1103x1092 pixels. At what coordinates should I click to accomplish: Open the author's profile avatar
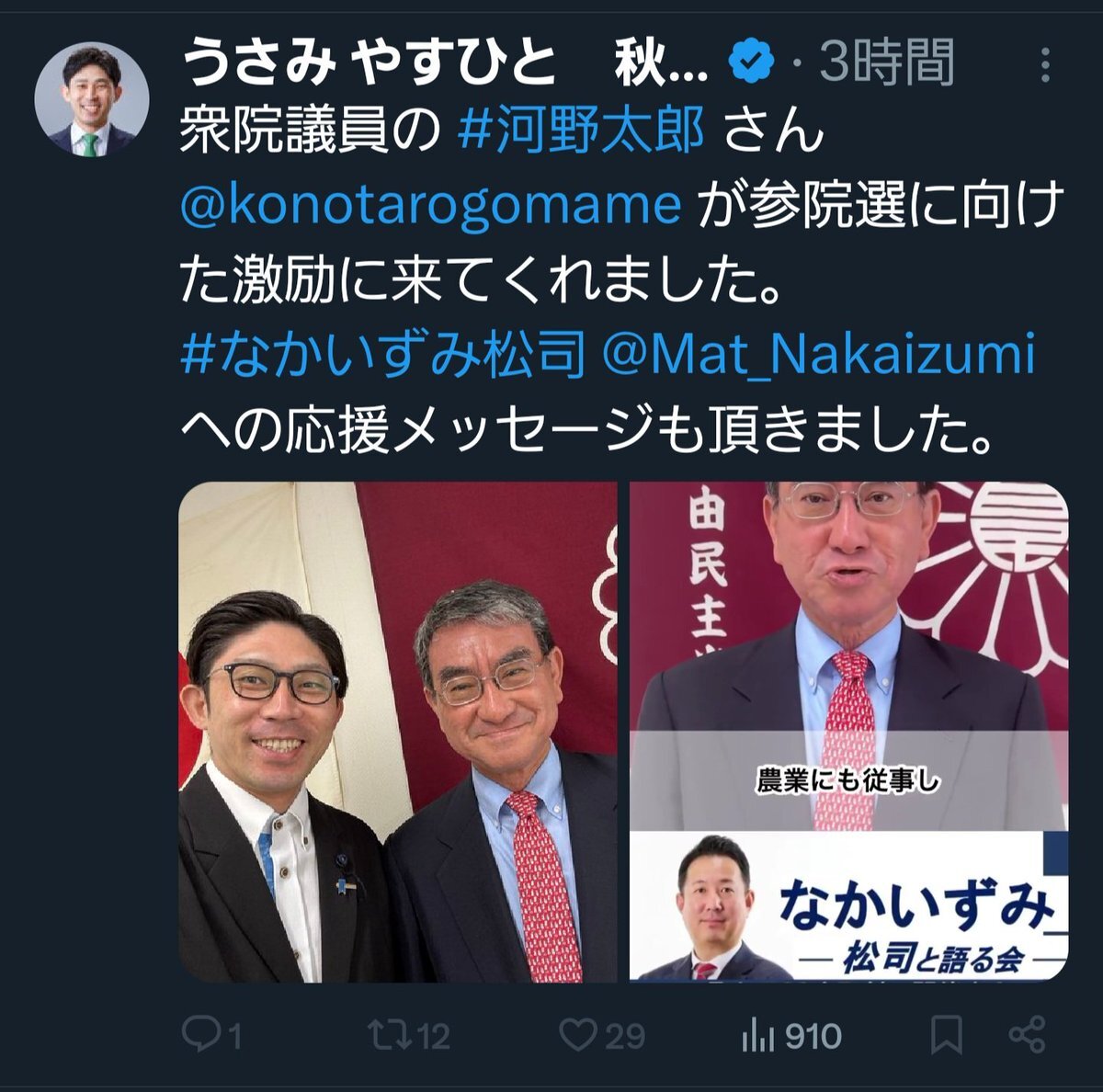(x=91, y=99)
